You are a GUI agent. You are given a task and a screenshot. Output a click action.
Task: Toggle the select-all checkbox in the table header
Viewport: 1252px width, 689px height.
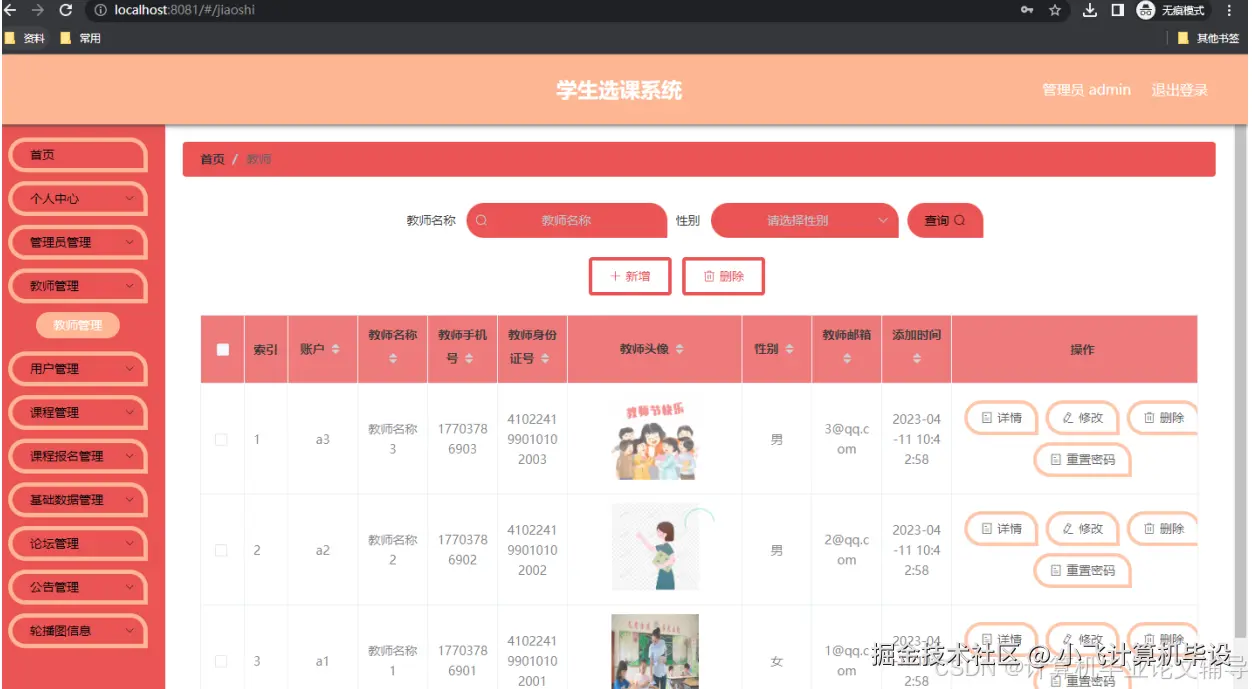point(221,349)
